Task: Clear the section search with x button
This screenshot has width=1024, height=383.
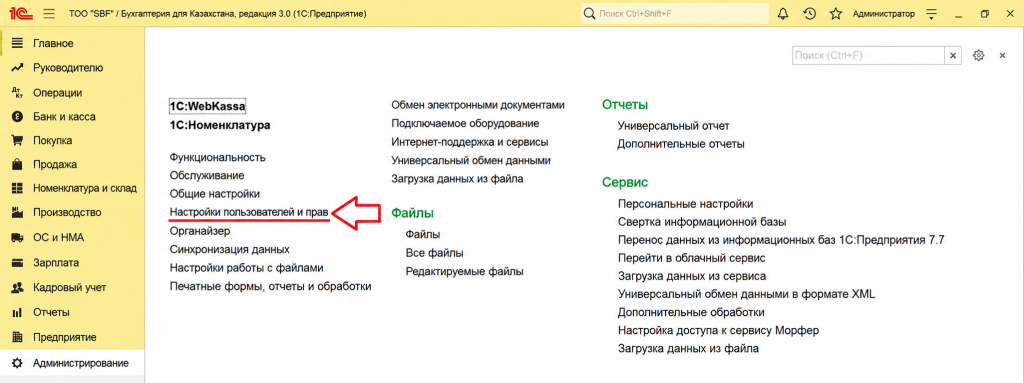Action: coord(953,56)
